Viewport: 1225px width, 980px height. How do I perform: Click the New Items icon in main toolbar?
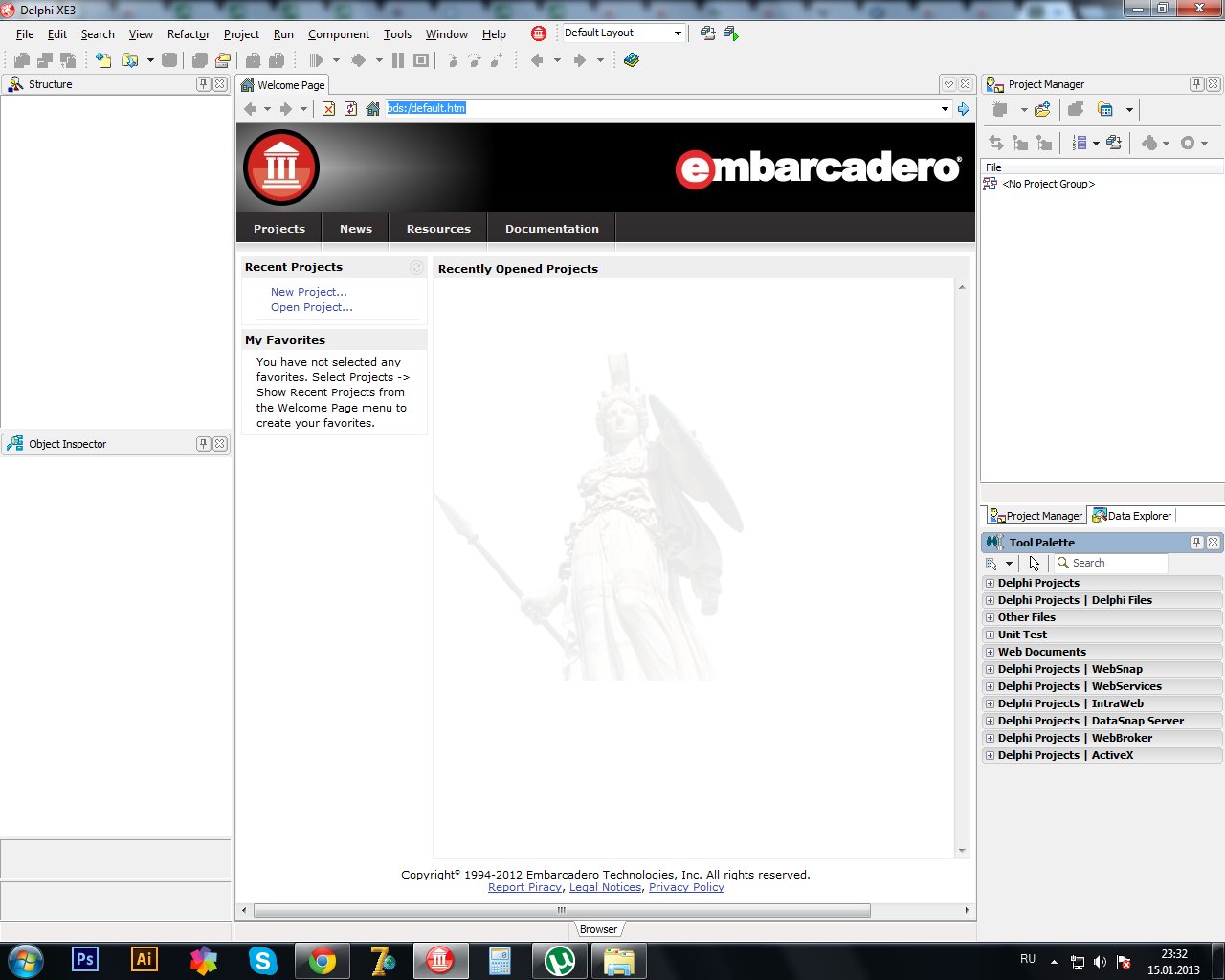pos(103,60)
